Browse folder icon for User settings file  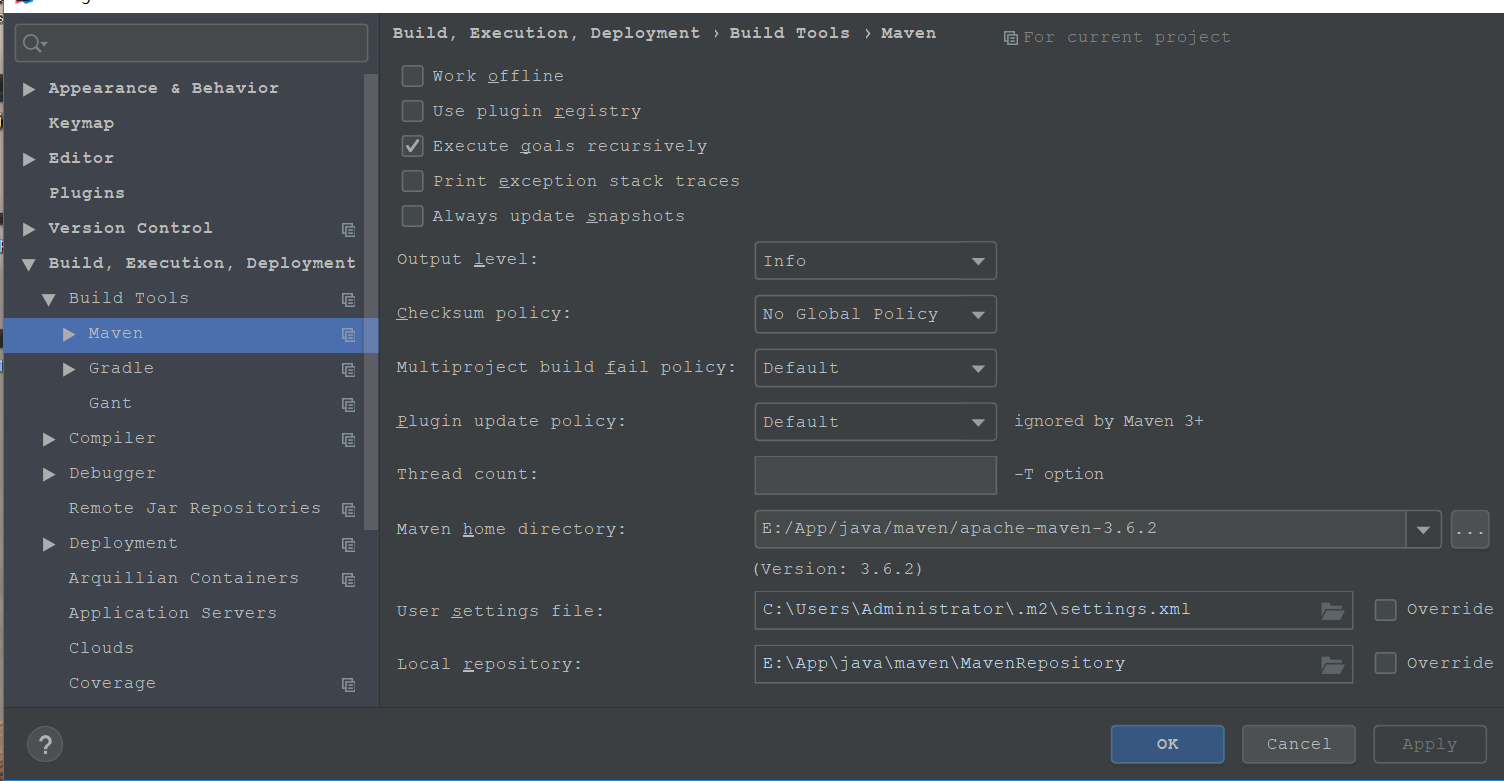coord(1332,610)
